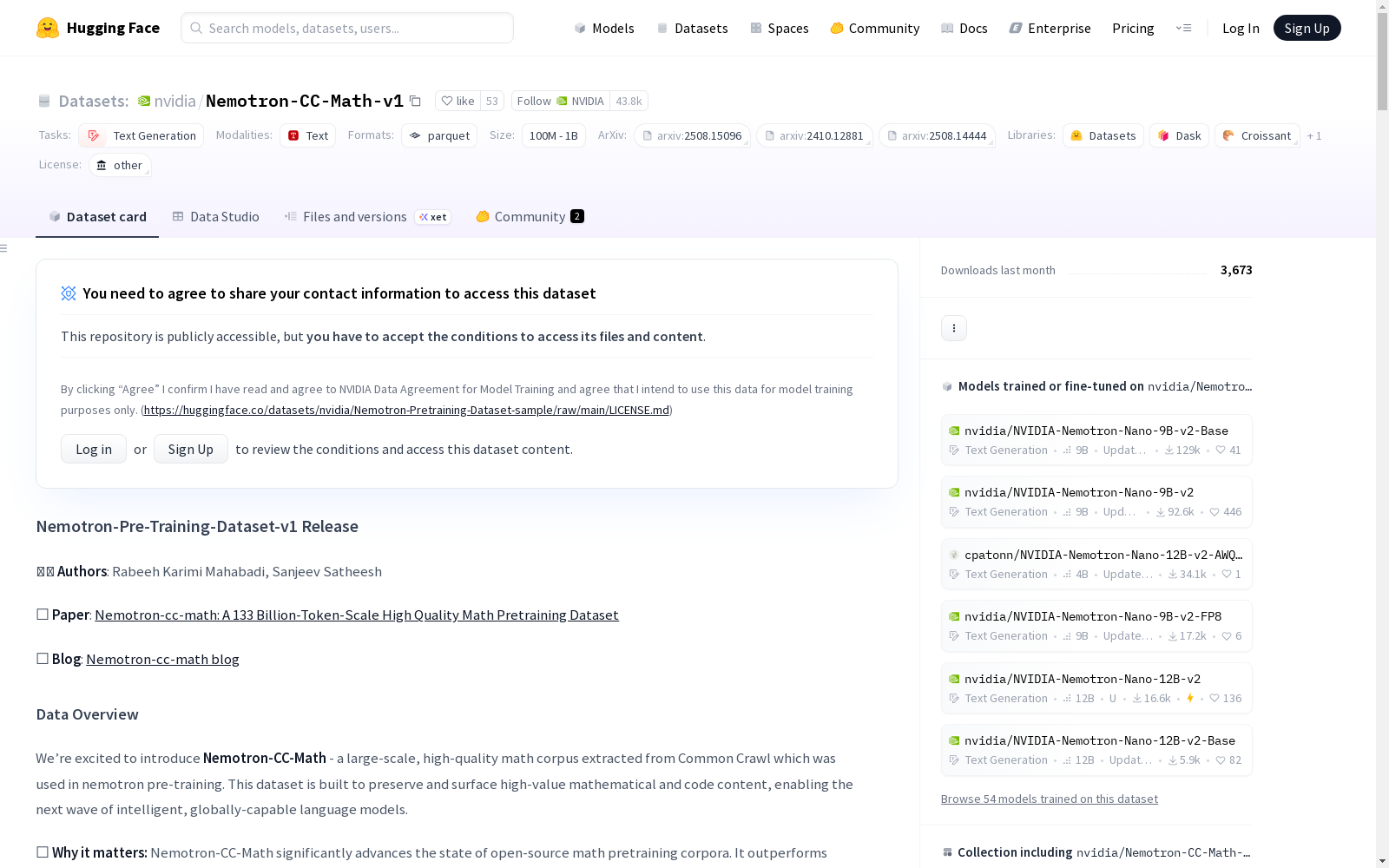Copy dataset name with the copy icon
The height and width of the screenshot is (868, 1389).
point(416,101)
